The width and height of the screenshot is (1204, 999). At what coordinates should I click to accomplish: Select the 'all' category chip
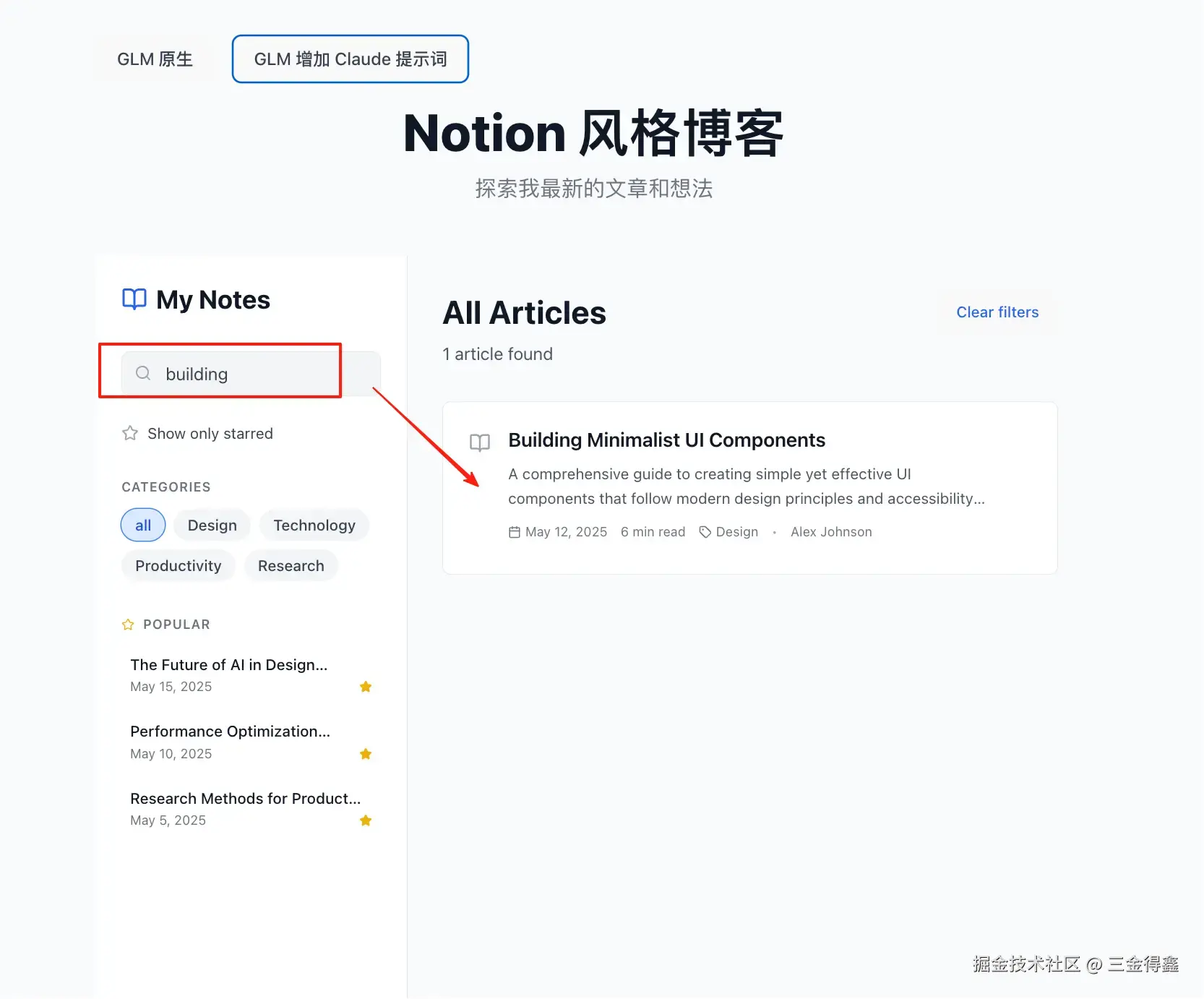pos(143,526)
